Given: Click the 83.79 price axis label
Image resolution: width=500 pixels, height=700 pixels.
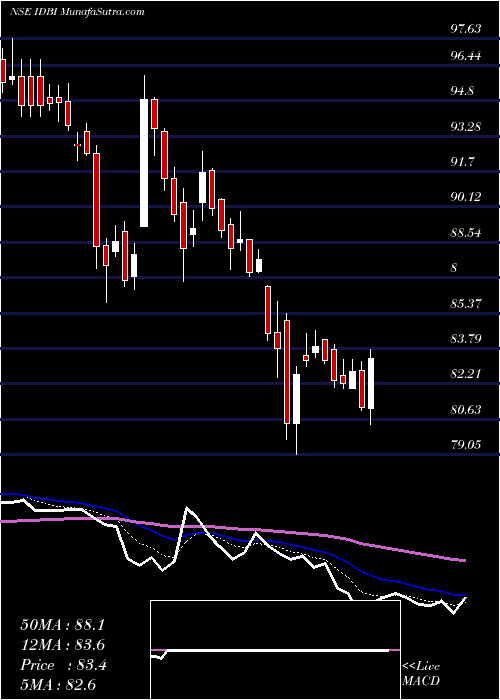Looking at the screenshot, I should (466, 339).
